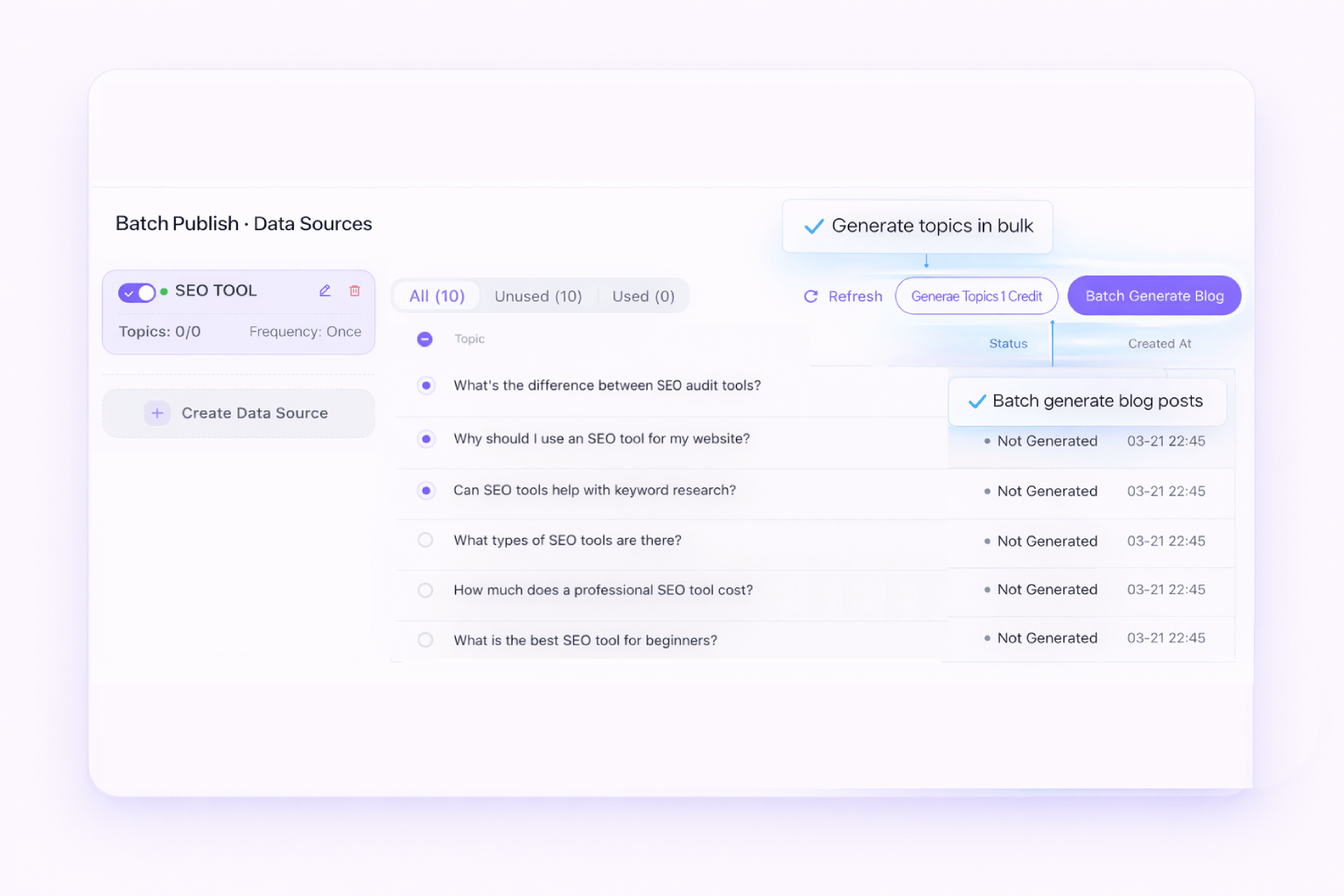Click the Created At column header

[1159, 343]
